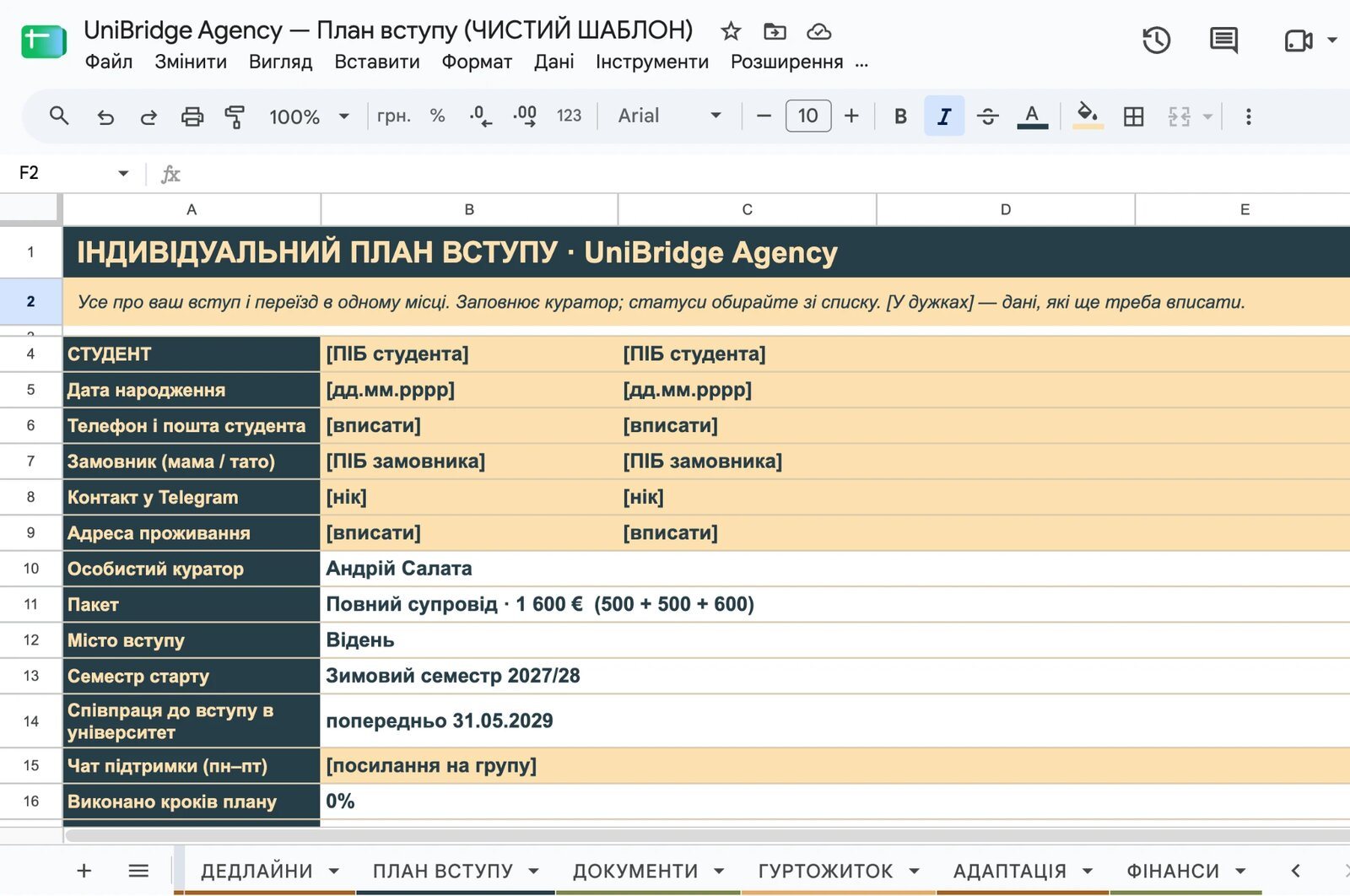The height and width of the screenshot is (896, 1350).
Task: Print the spreadsheet
Action: (x=192, y=116)
